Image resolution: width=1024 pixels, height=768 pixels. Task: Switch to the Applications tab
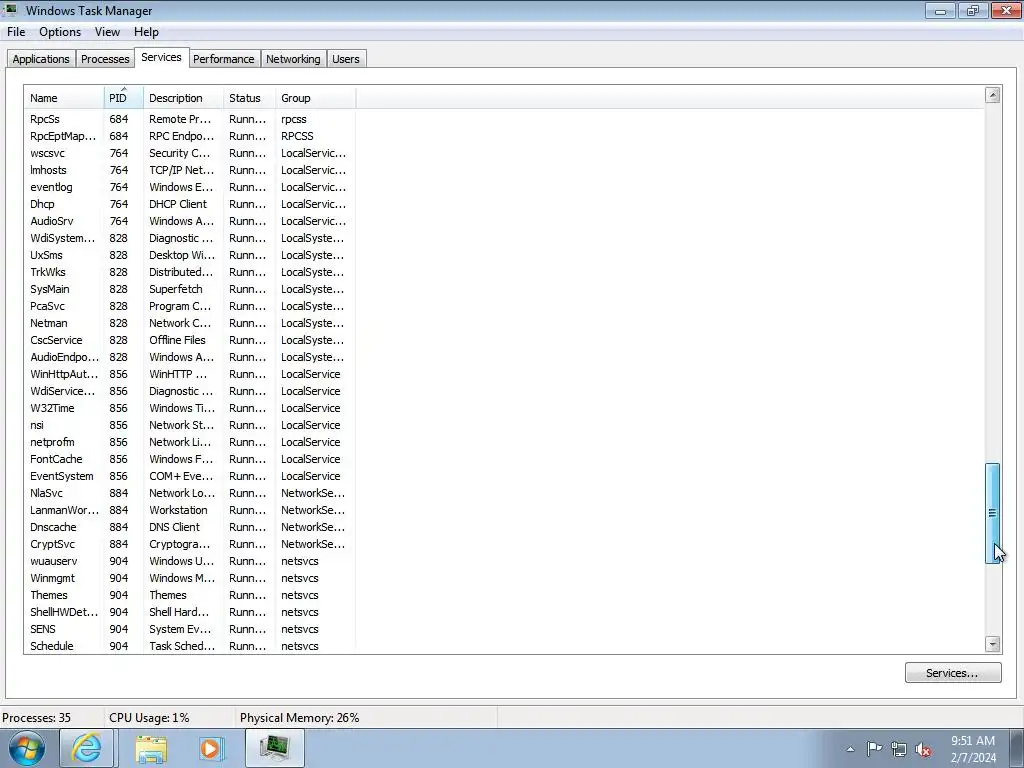click(40, 59)
